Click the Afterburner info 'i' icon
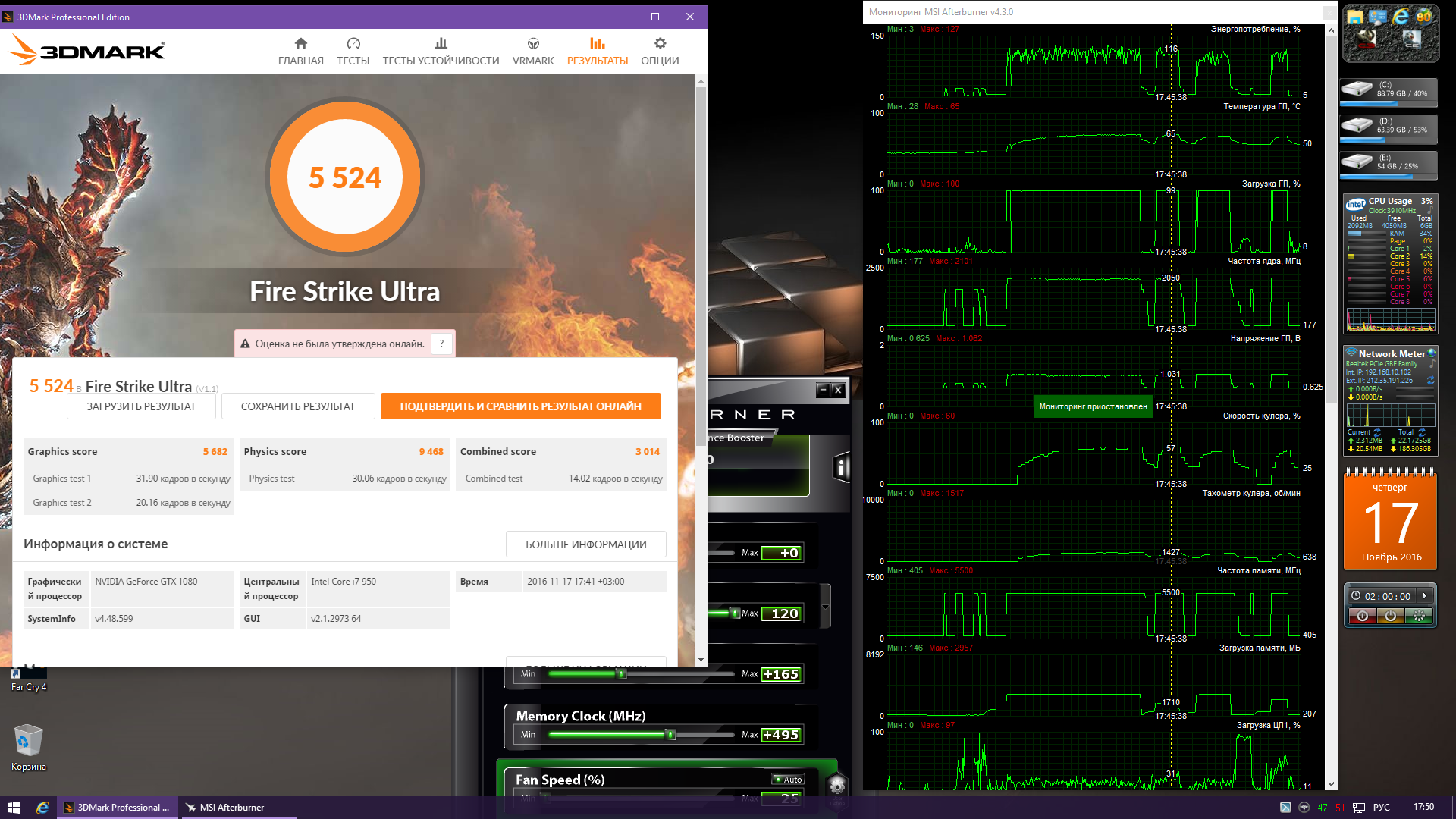1456x819 pixels. pos(841,468)
